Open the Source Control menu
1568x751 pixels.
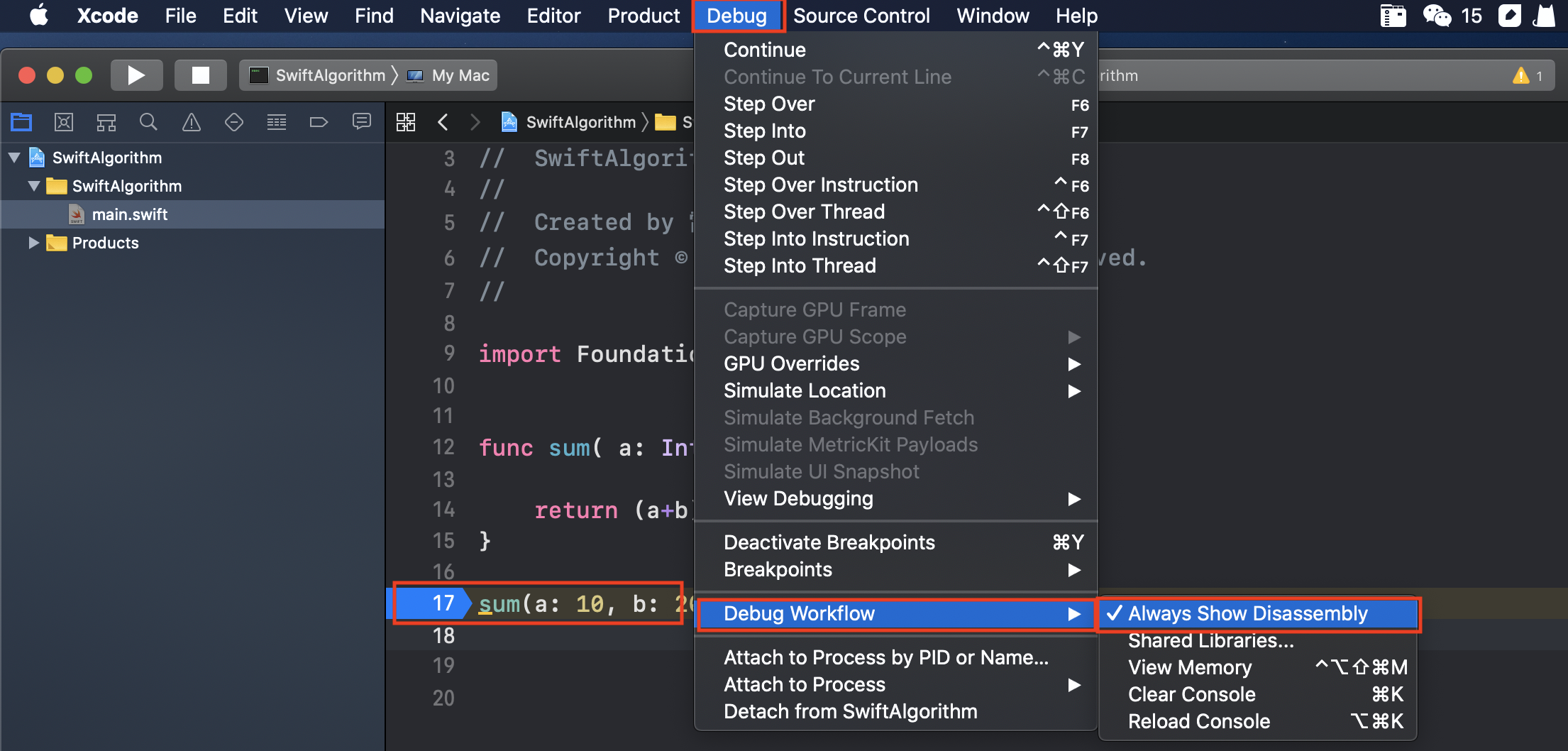click(861, 16)
